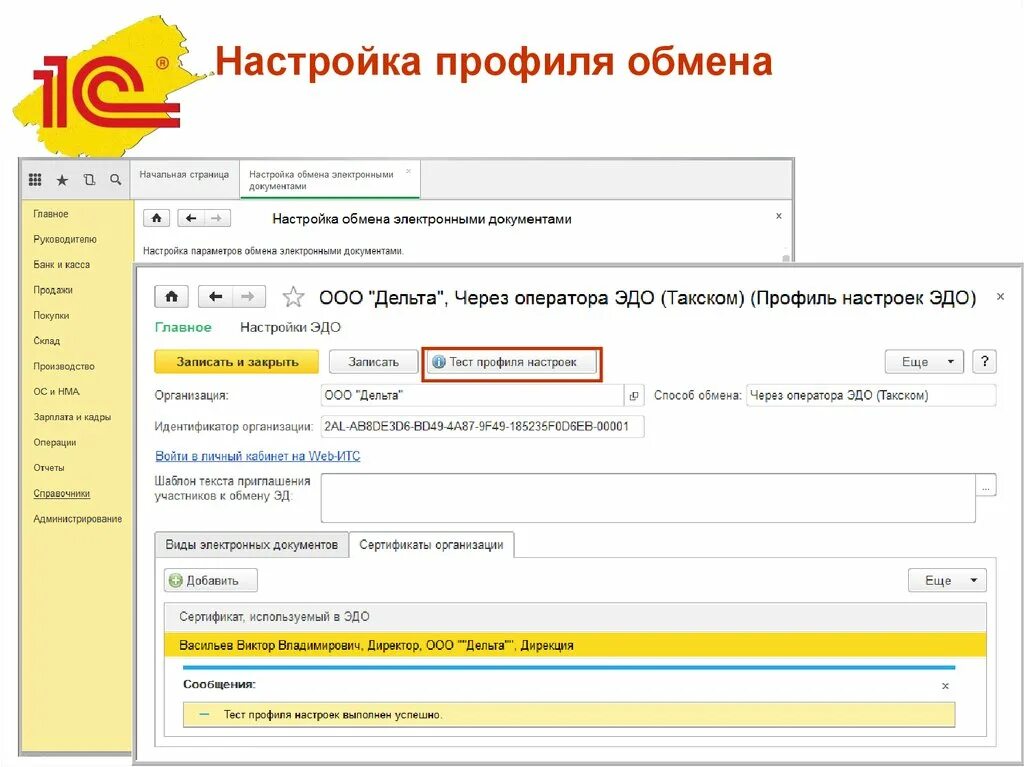Image resolution: width=1024 pixels, height=767 pixels.
Task: Open Главное in the left sidebar
Action: tap(51, 214)
